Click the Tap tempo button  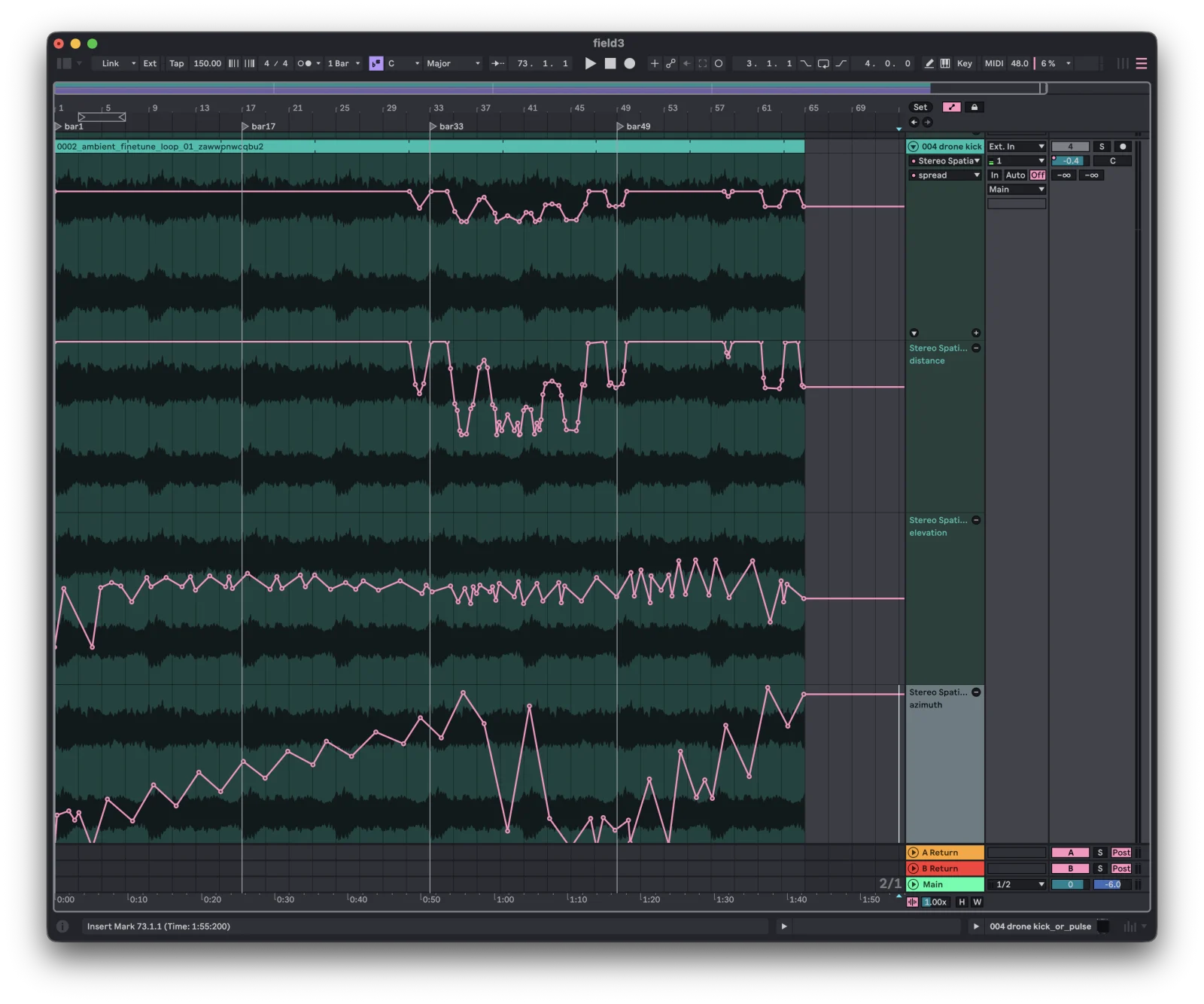point(177,63)
